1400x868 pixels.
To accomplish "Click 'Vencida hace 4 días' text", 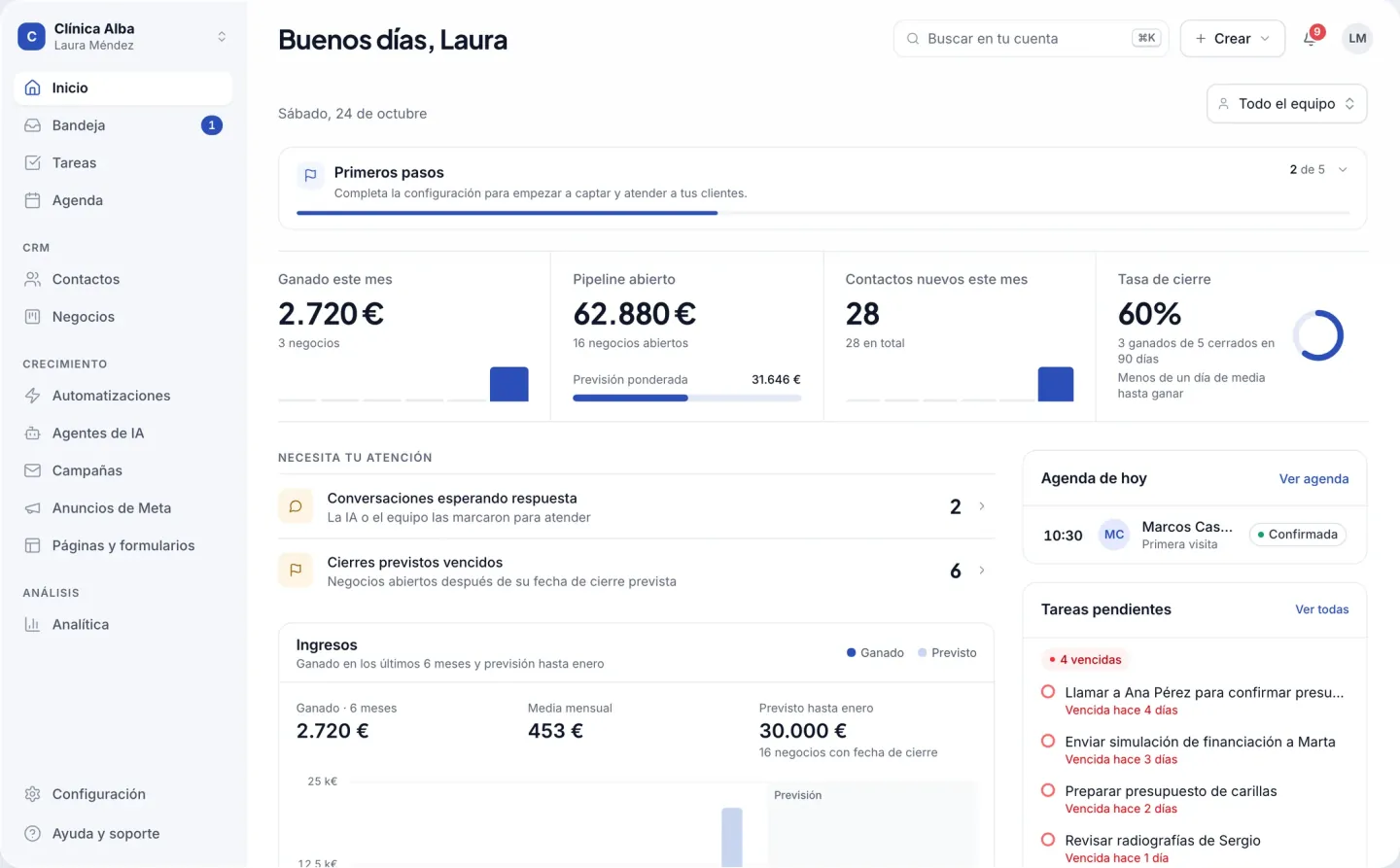I will 1121,711.
